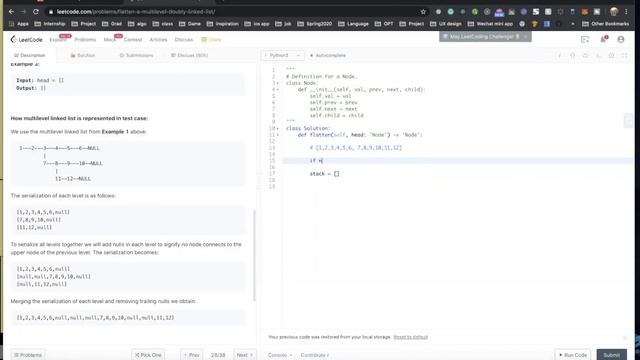Click the serialization text '[7,8,9,10,null]'
The image size is (640, 360).
(39, 220)
